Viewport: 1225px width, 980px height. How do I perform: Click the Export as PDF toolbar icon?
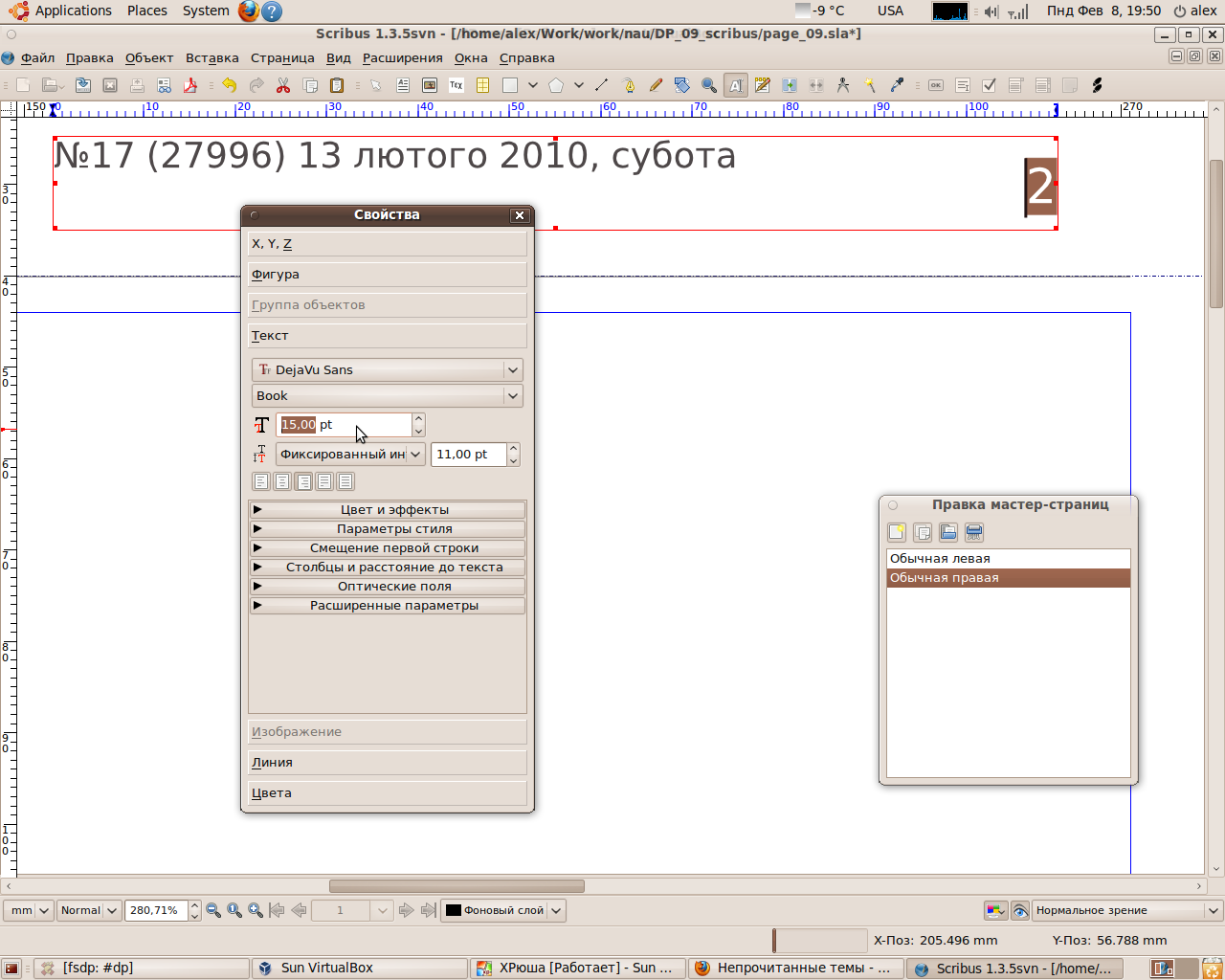pos(190,85)
